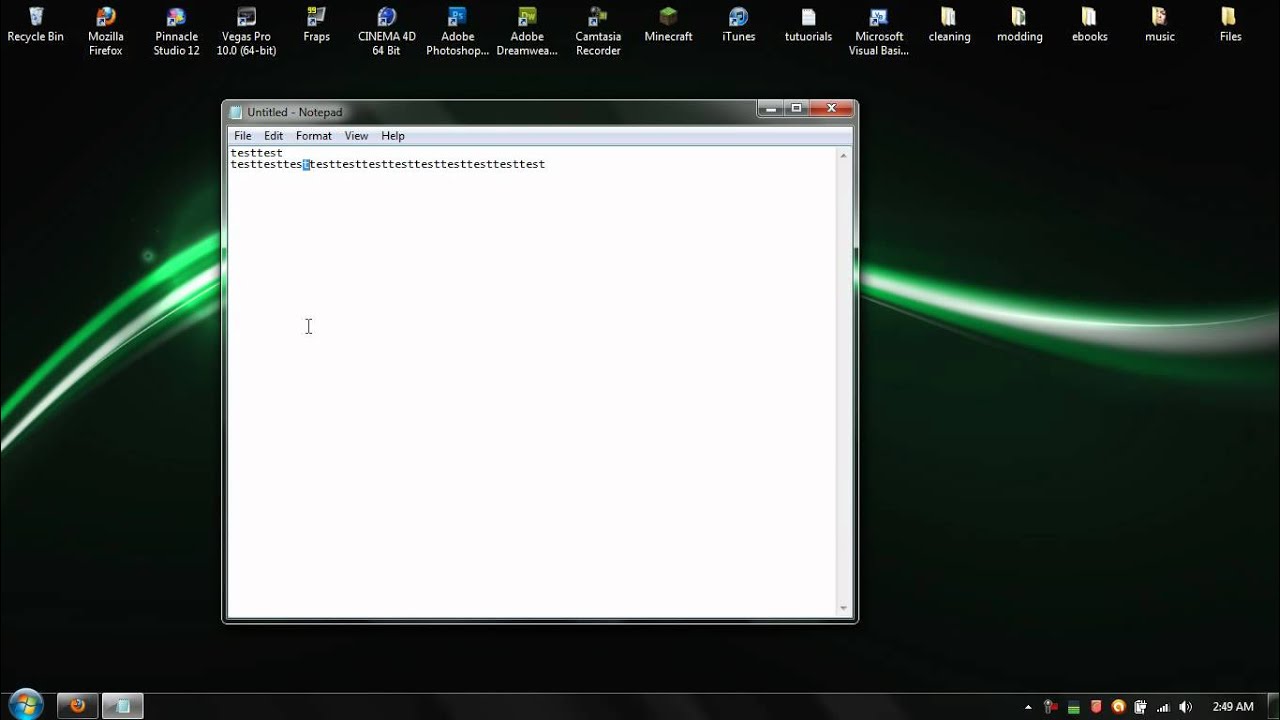
Task: Click the 'Untitled - Notepad' title bar
Action: point(295,112)
